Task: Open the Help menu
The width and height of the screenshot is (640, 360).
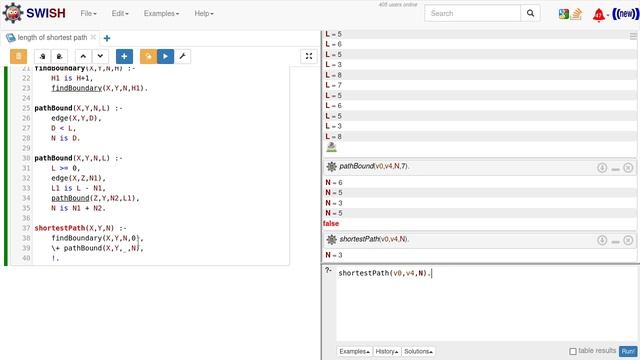Action: tap(204, 13)
